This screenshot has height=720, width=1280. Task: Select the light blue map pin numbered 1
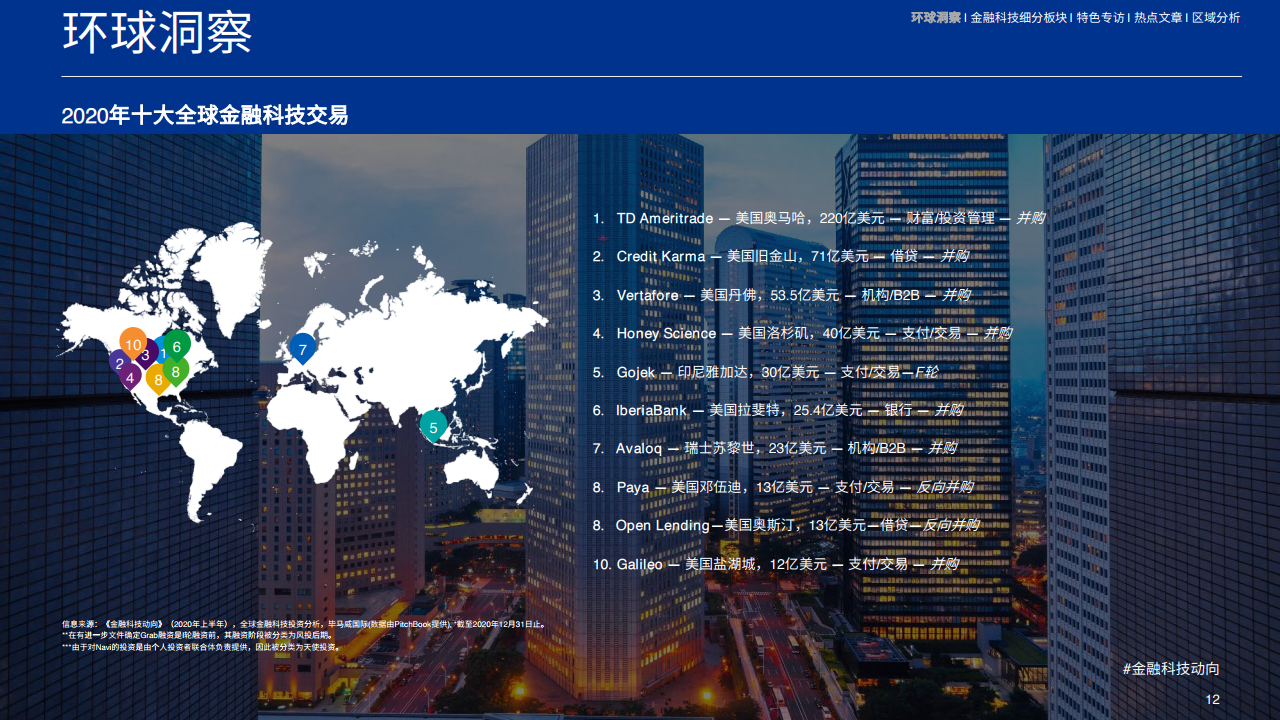tap(162, 352)
